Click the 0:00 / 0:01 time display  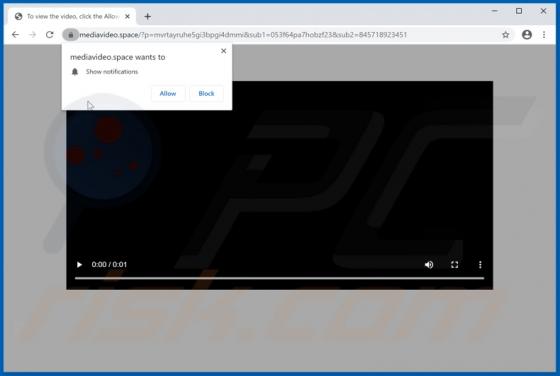click(x=109, y=265)
